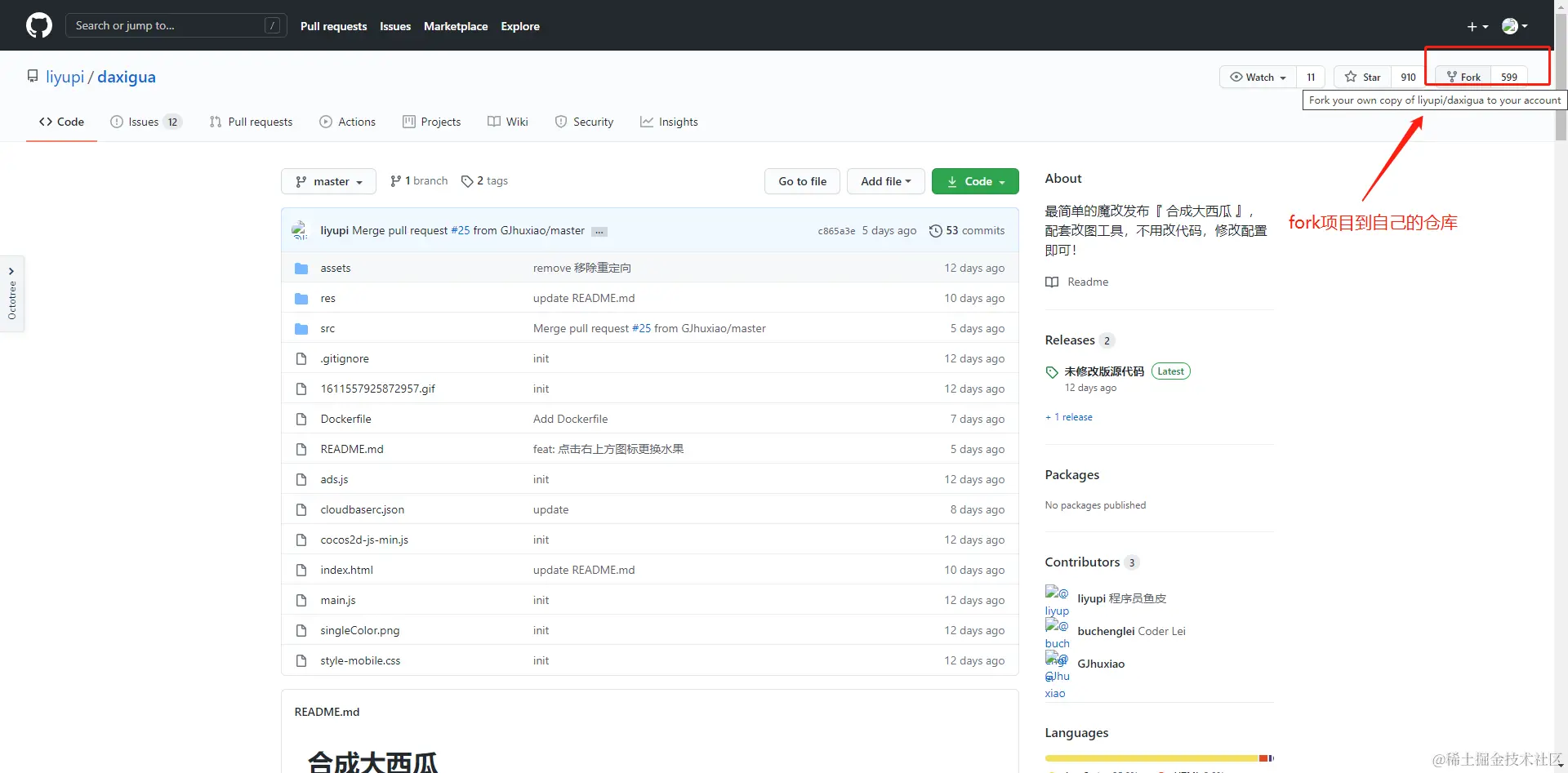Switch to the Actions tab

347,122
